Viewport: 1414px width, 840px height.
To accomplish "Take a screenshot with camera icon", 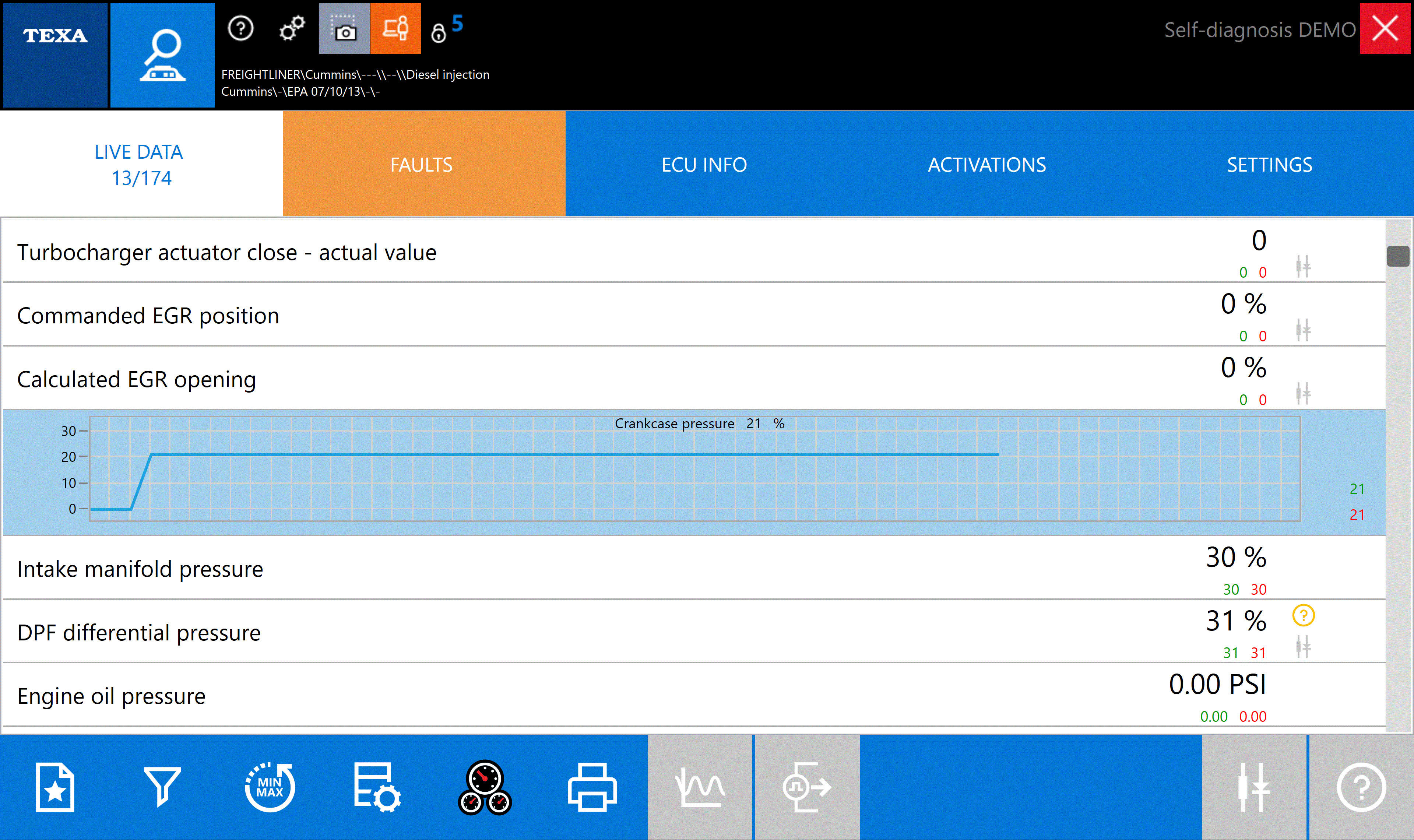I will coord(344,28).
